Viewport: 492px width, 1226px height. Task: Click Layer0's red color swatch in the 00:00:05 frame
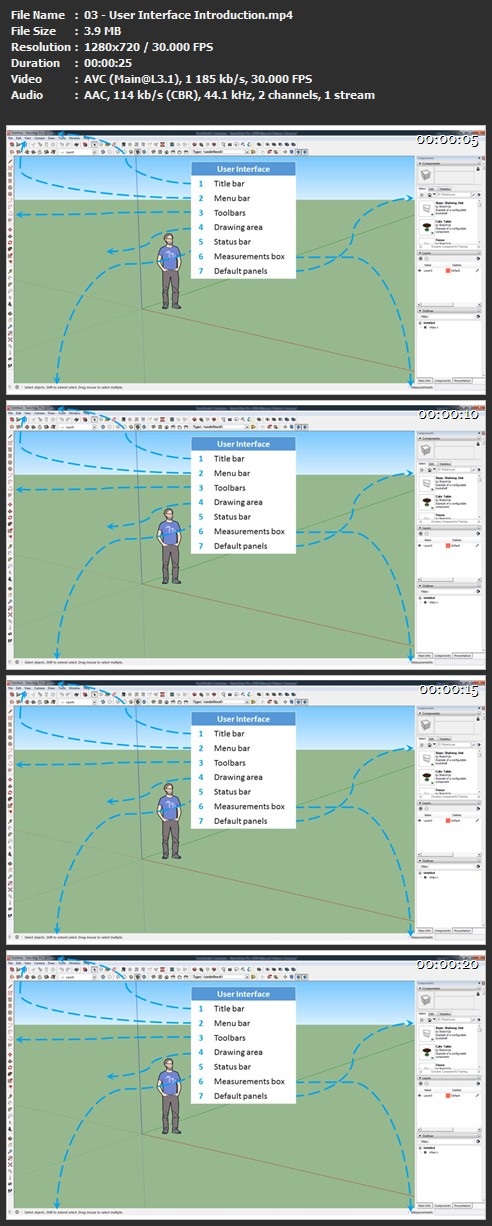click(448, 270)
